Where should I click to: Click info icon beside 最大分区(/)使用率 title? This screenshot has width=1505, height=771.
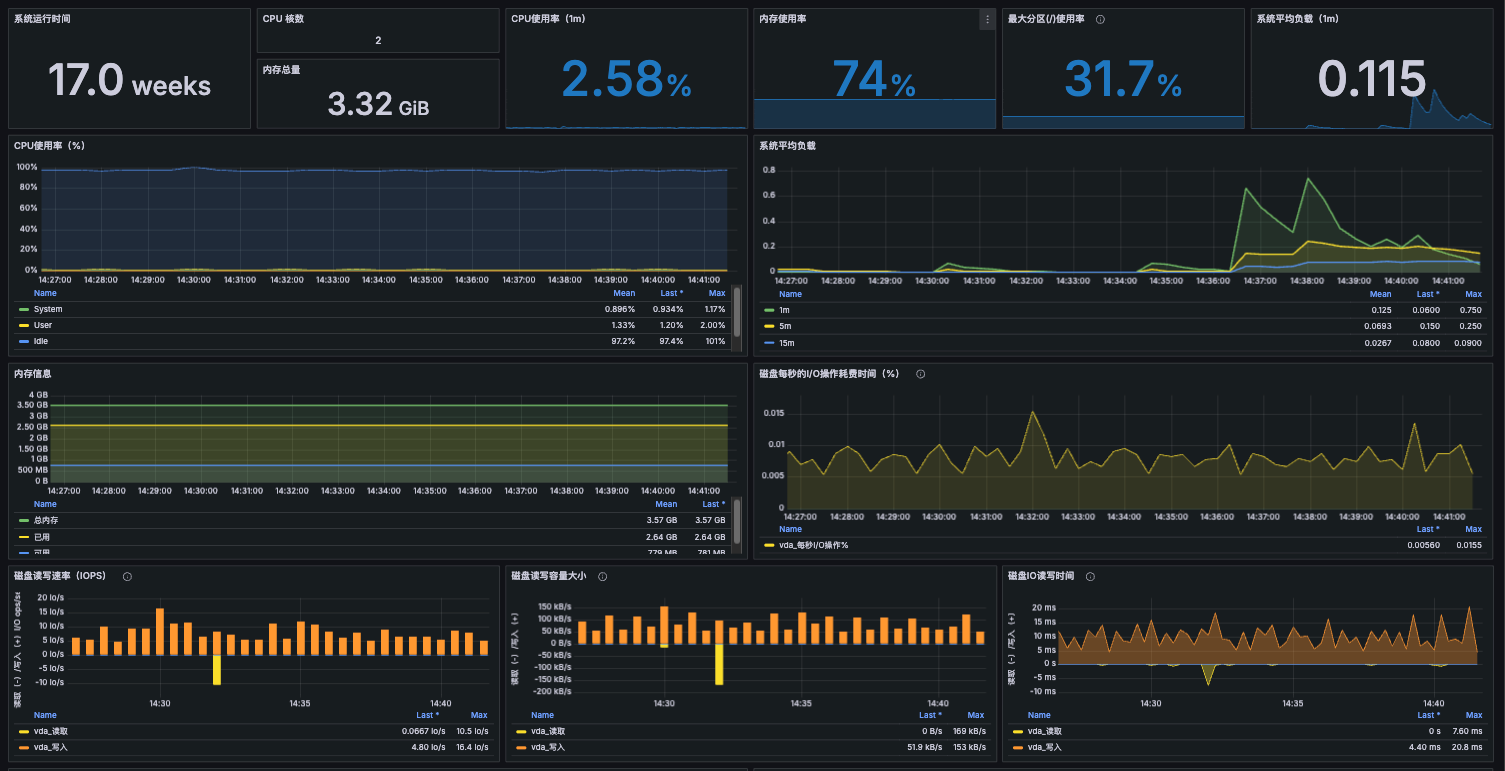(x=1100, y=19)
